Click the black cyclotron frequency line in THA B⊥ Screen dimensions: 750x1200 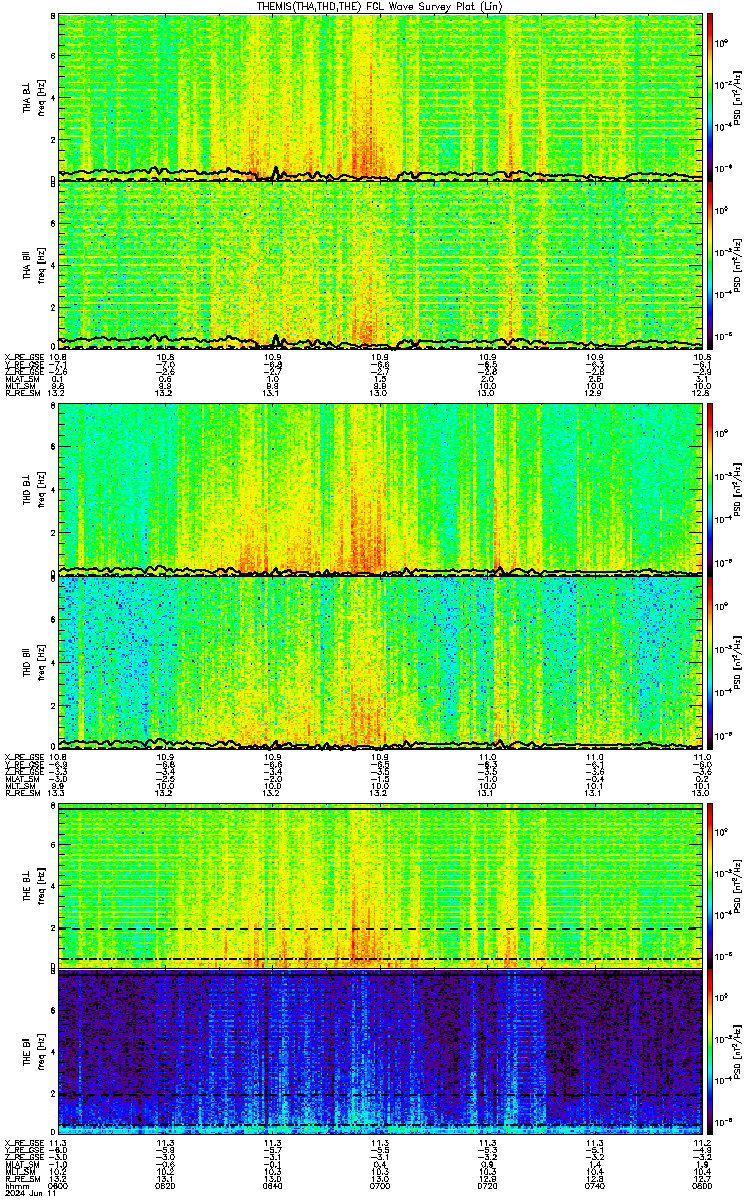point(379,174)
